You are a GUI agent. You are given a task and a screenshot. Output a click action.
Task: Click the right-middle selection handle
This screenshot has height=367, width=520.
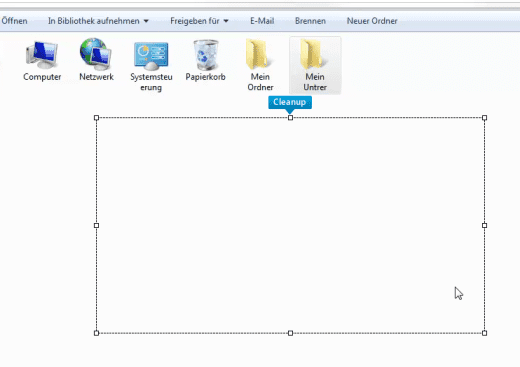tap(484, 225)
